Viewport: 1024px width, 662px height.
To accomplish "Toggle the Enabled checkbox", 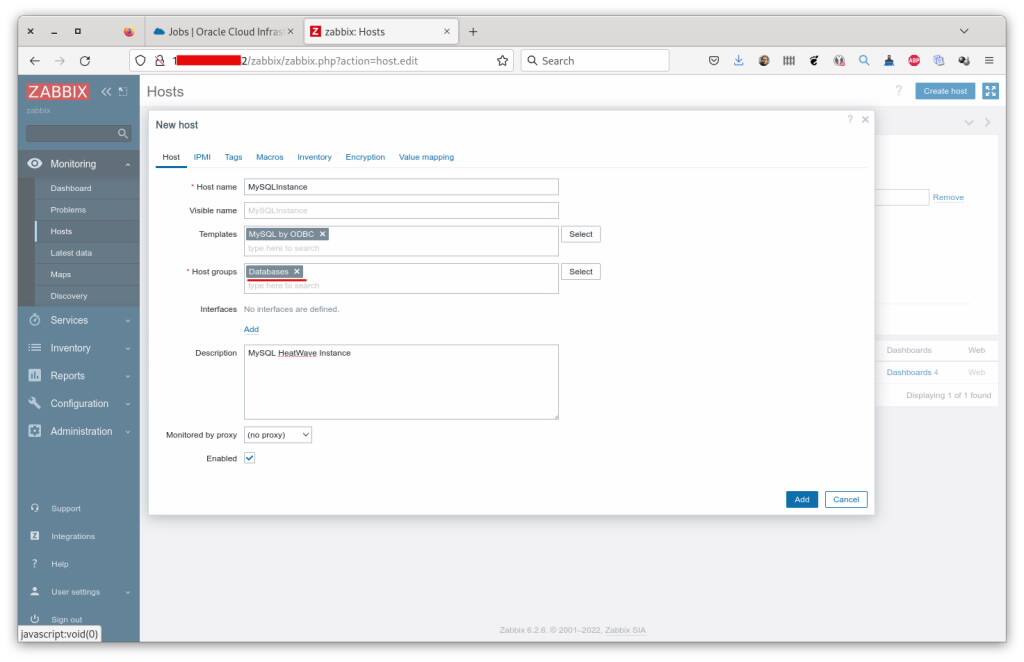I will [249, 458].
